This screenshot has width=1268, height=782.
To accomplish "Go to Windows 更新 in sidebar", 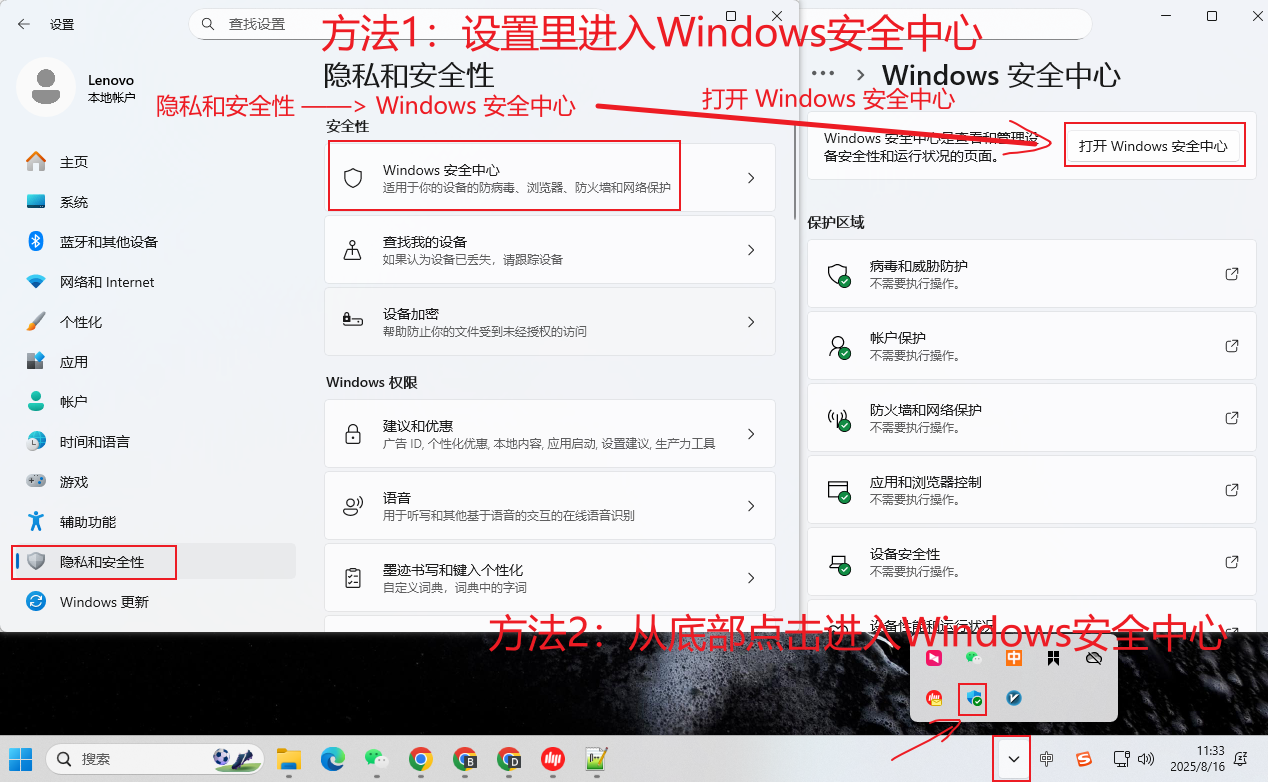I will tap(104, 602).
